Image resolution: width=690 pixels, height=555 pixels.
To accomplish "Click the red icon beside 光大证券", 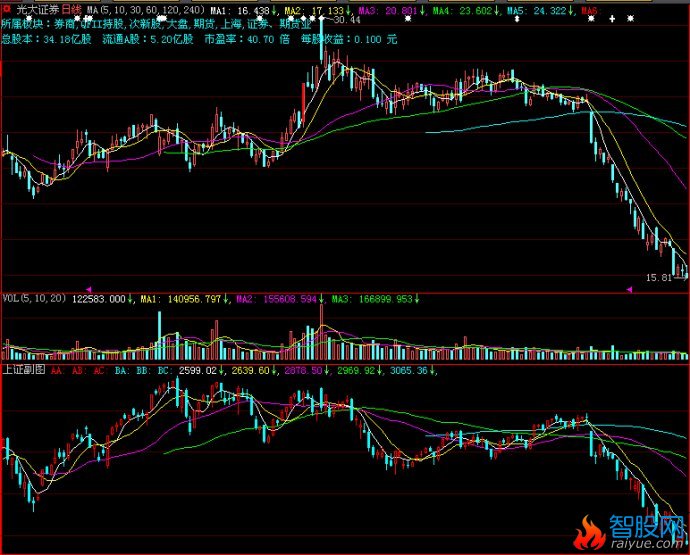I will pyautogui.click(x=6, y=8).
